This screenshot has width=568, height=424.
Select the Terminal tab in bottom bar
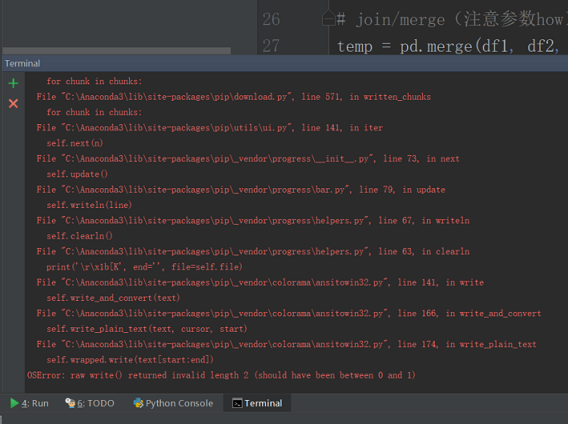[257, 403]
